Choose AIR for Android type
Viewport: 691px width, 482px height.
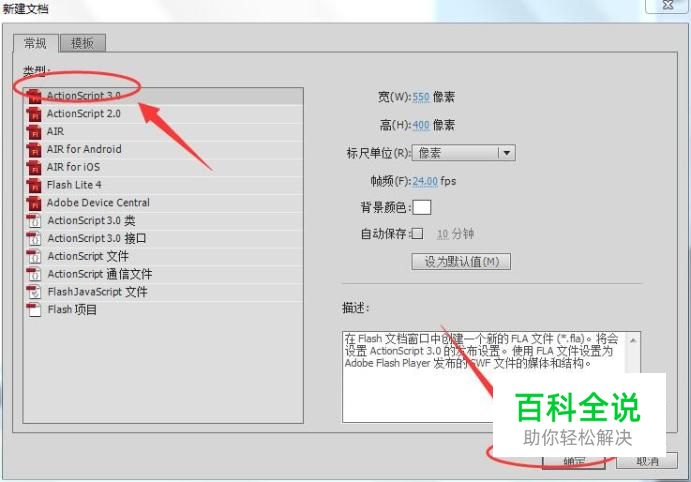coord(163,149)
